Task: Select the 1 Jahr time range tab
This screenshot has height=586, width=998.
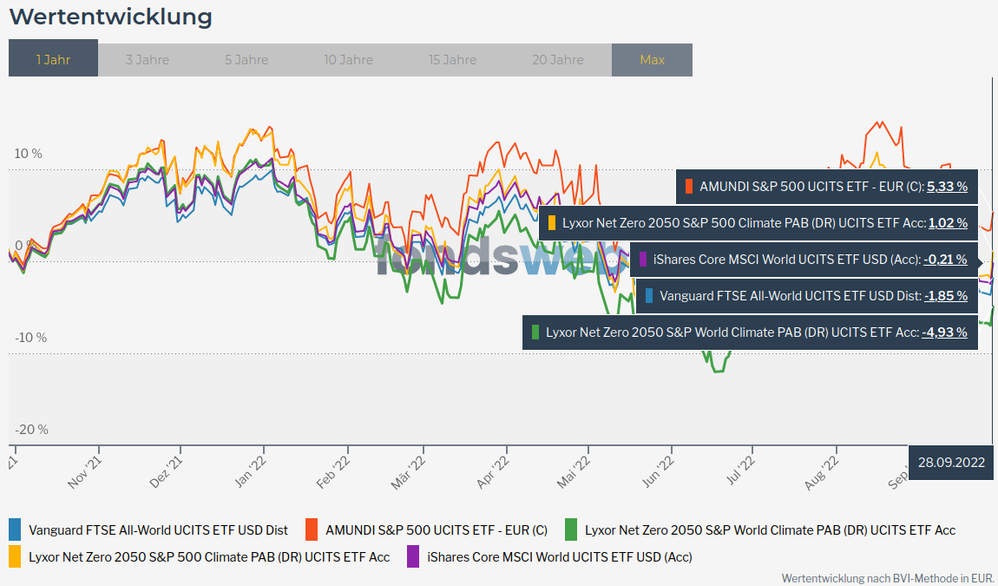Action: (x=53, y=60)
